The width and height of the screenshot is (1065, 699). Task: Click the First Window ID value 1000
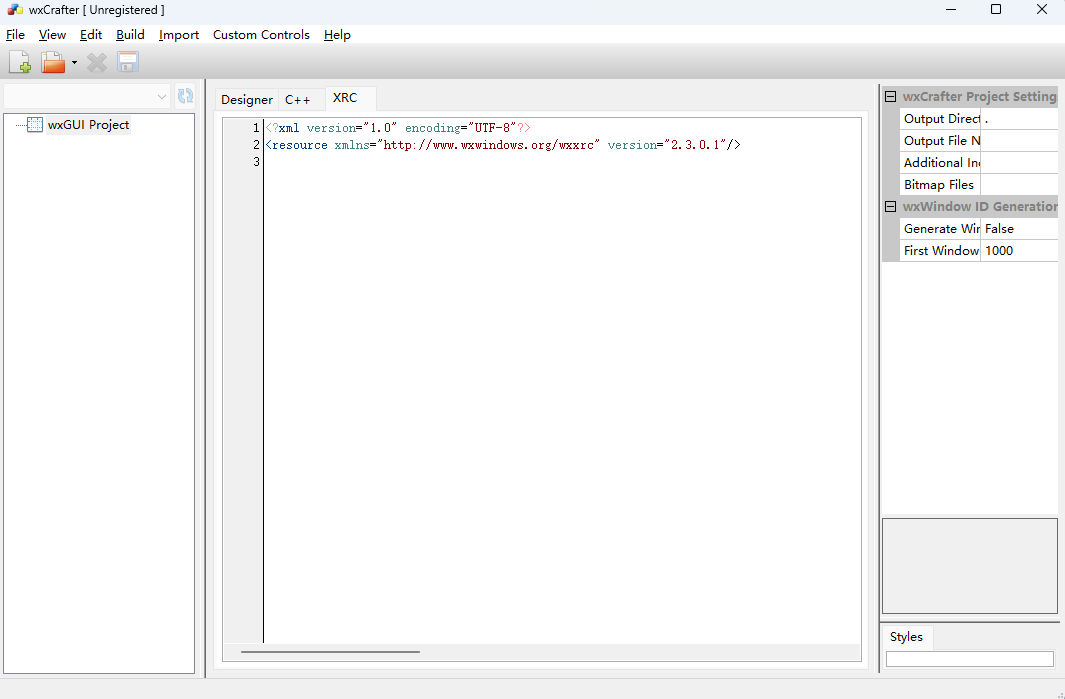pos(1018,251)
